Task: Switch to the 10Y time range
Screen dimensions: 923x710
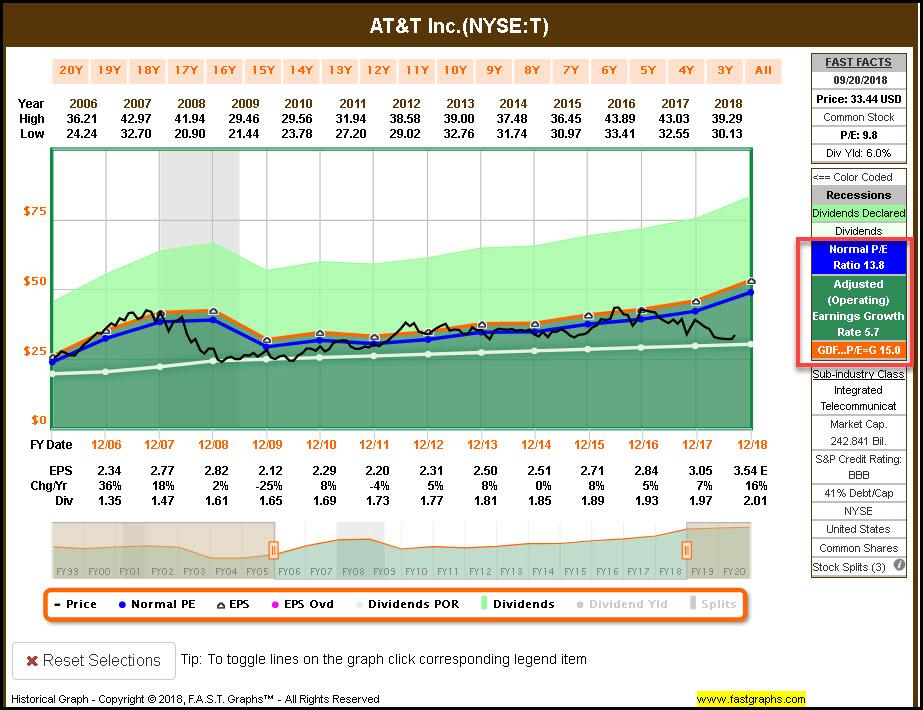Action: tap(455, 70)
